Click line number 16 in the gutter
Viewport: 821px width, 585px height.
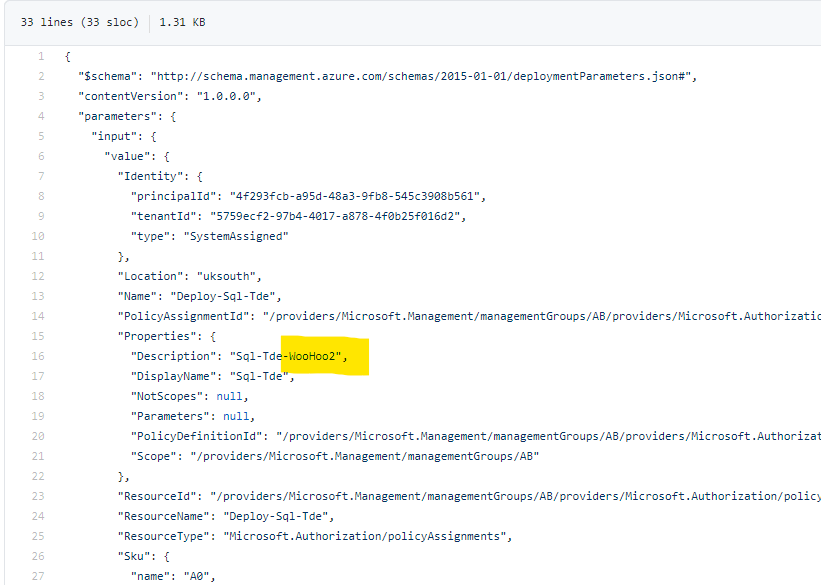(x=38, y=357)
